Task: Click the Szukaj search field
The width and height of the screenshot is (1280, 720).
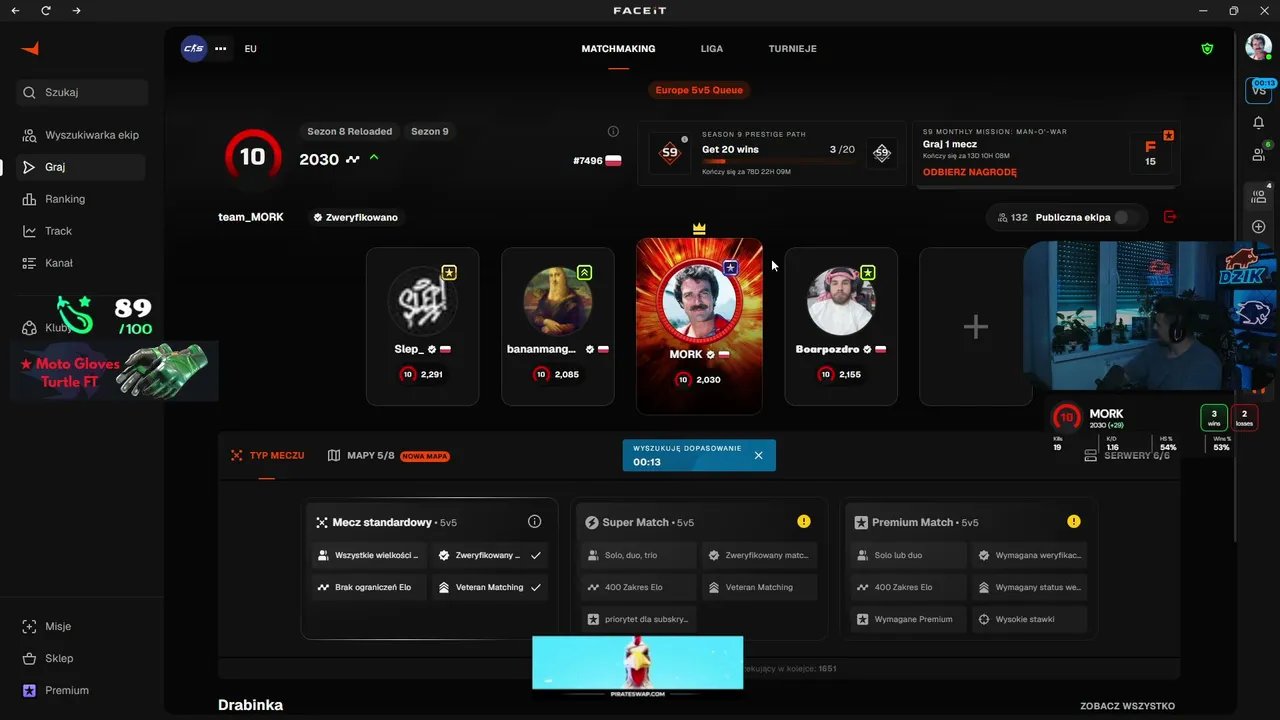Action: pyautogui.click(x=82, y=92)
